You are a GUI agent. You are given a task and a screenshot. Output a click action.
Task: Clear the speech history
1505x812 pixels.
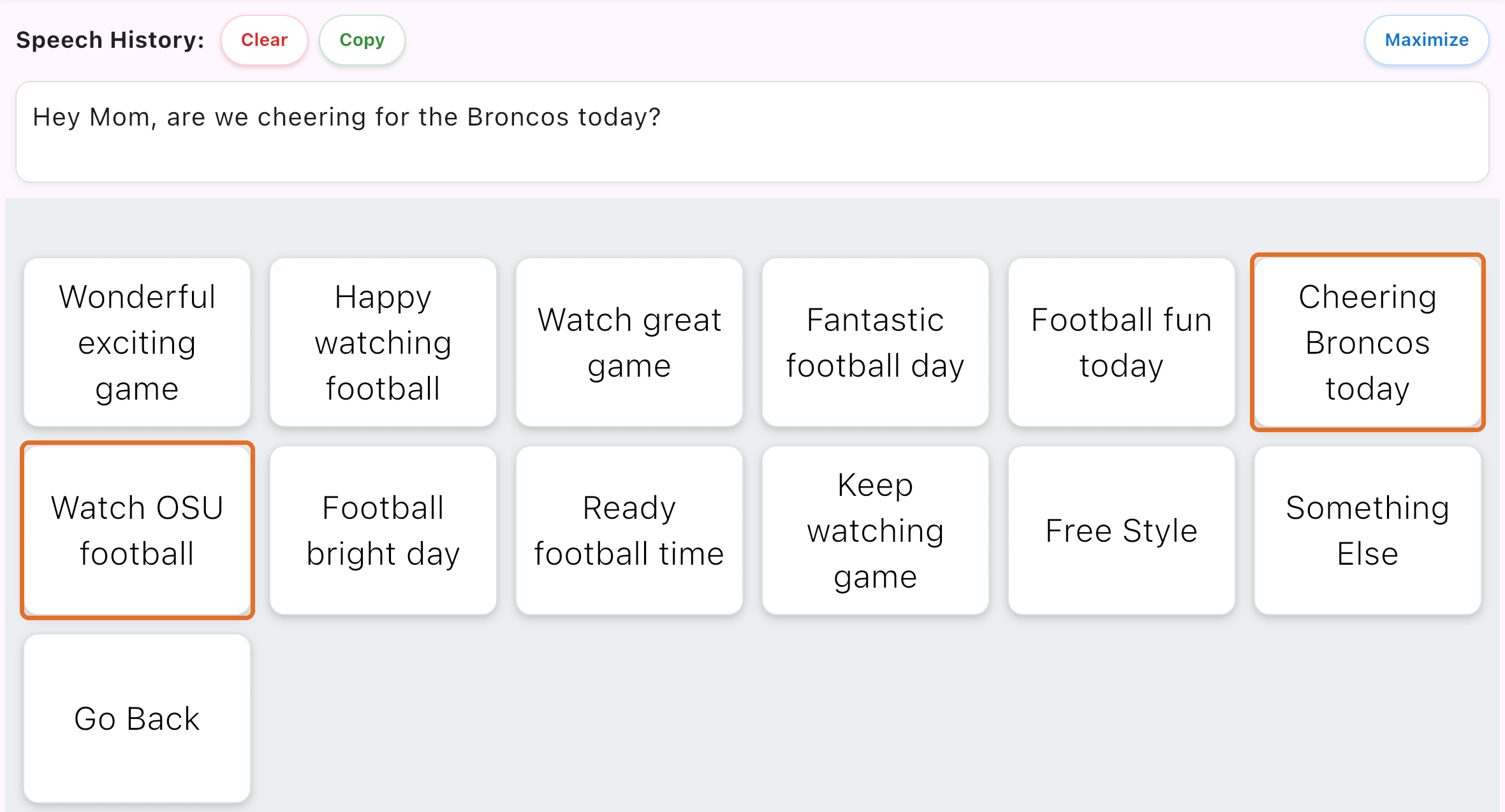[264, 40]
